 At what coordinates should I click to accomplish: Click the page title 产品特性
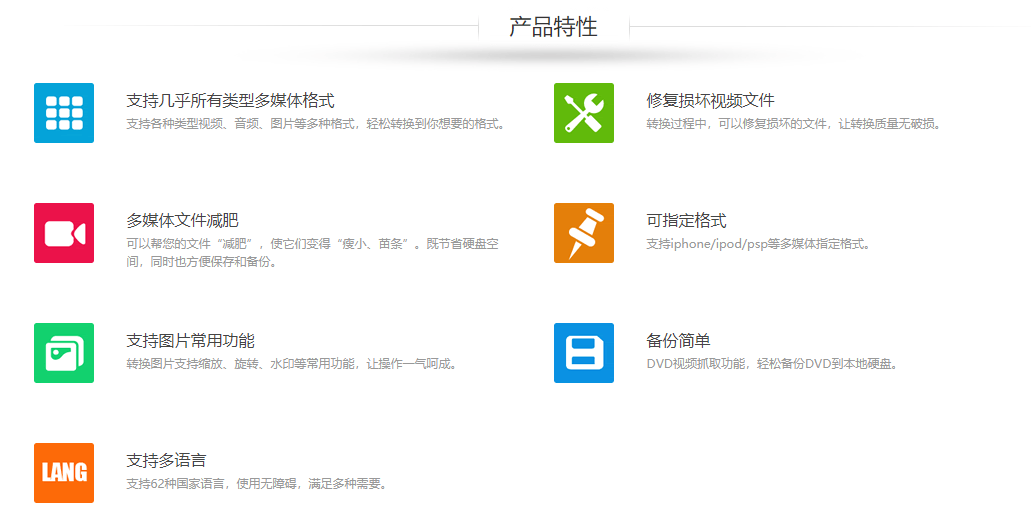(553, 27)
